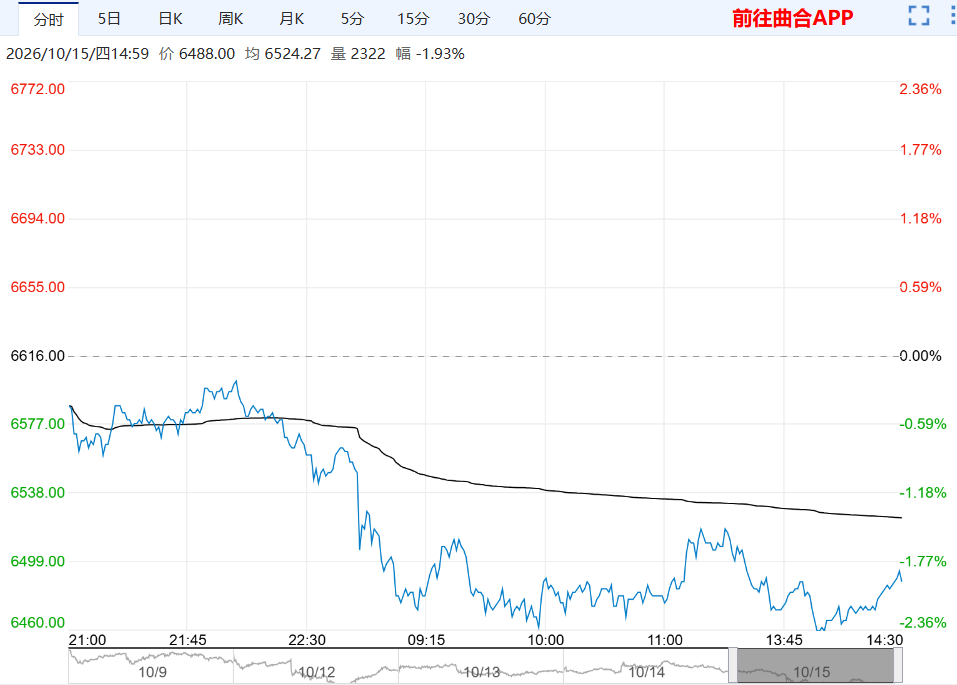
Task: Click the 6460.00 bottom price label
Action: (38, 623)
